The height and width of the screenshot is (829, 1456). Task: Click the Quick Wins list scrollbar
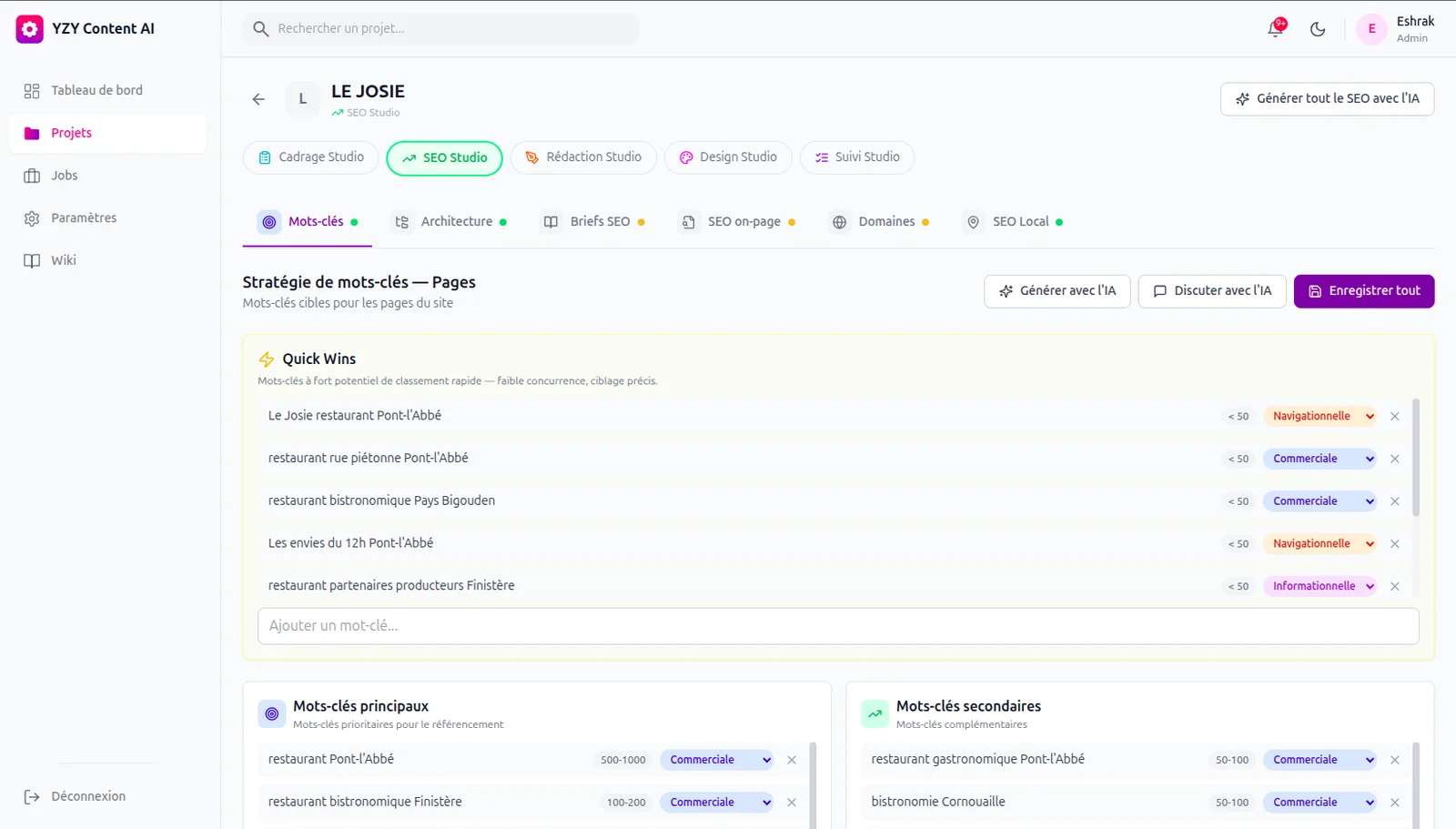pyautogui.click(x=1416, y=458)
